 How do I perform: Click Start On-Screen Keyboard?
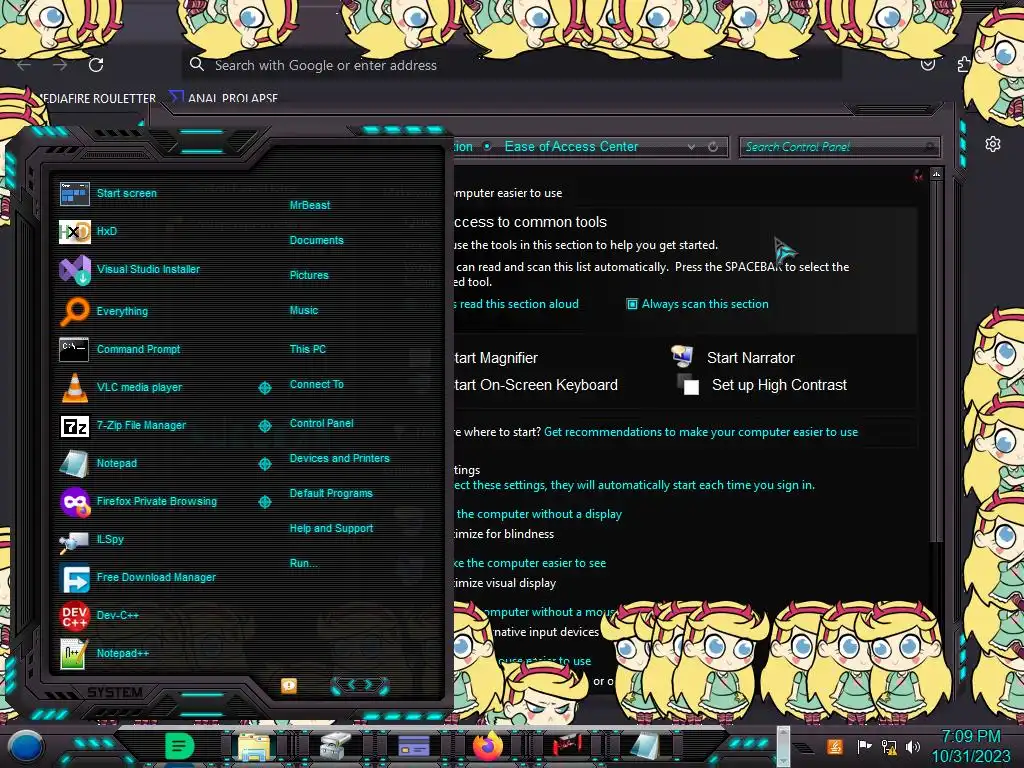coord(536,385)
